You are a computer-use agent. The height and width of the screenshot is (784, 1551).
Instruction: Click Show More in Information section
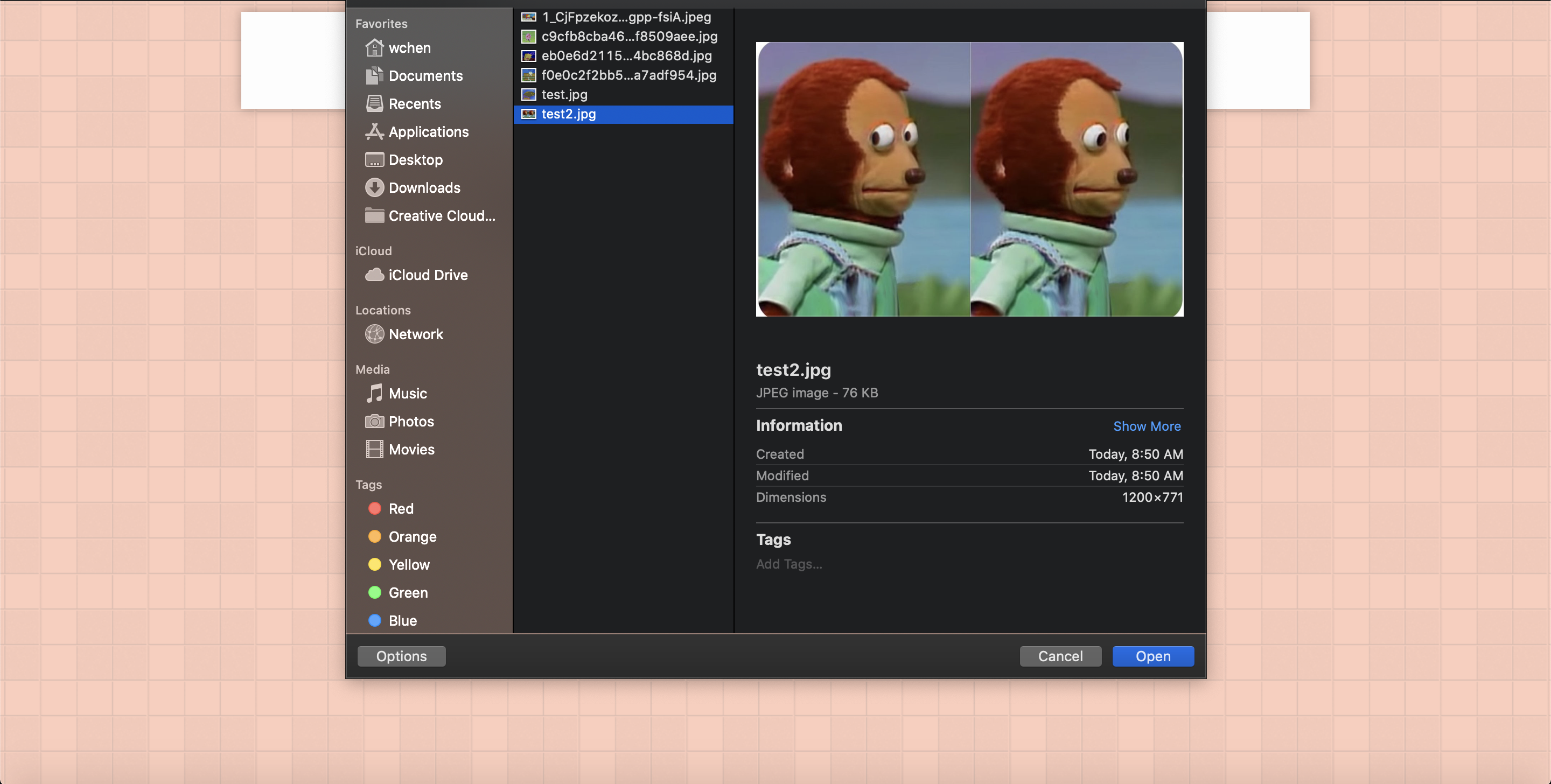(x=1147, y=426)
